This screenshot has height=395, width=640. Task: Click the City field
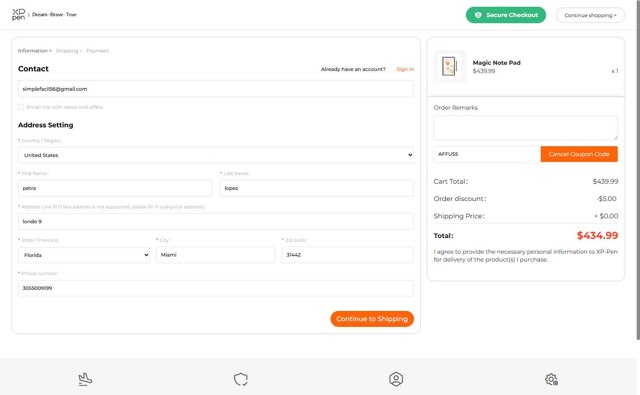coord(216,255)
